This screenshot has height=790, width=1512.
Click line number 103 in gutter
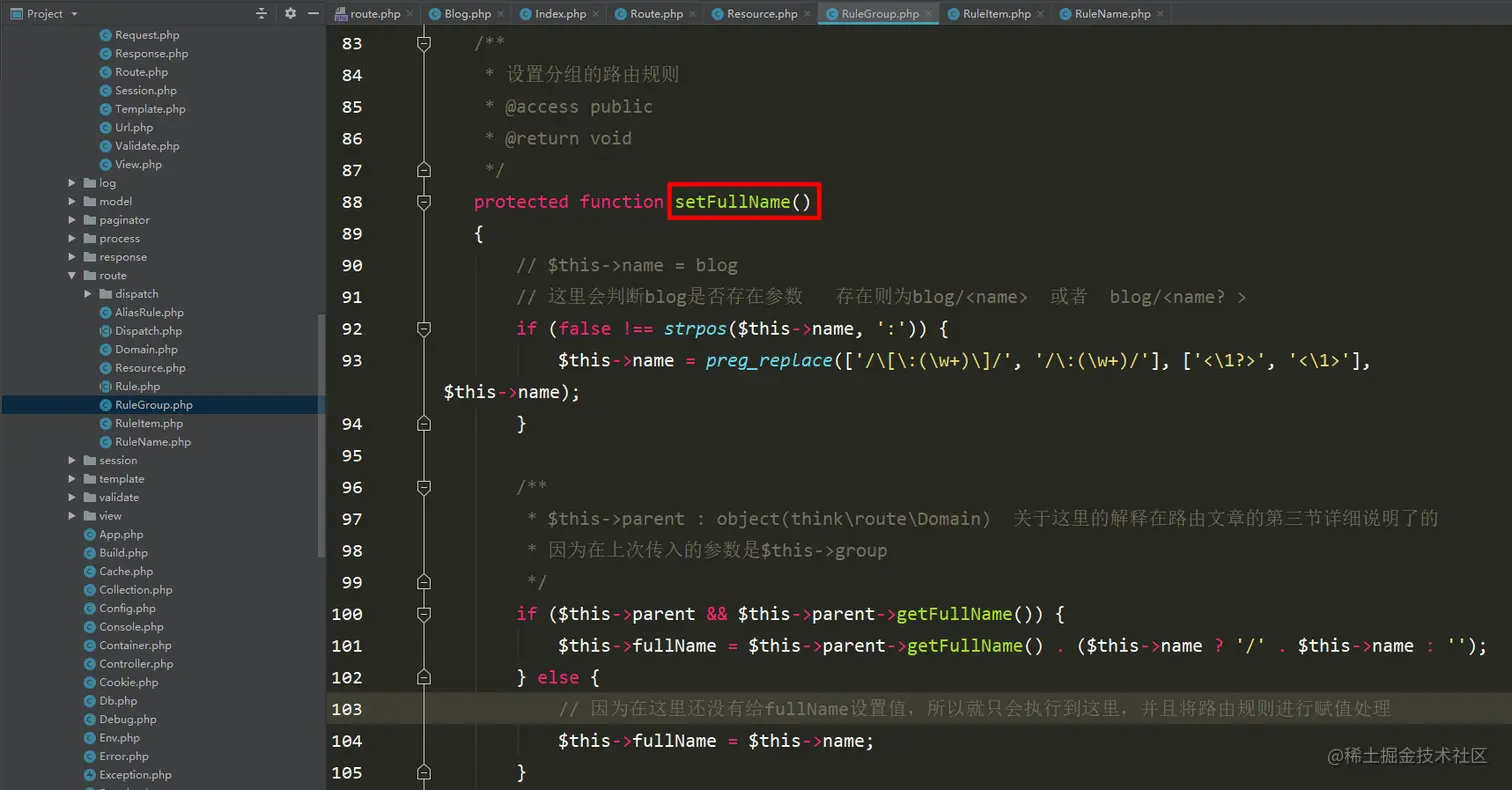point(347,709)
